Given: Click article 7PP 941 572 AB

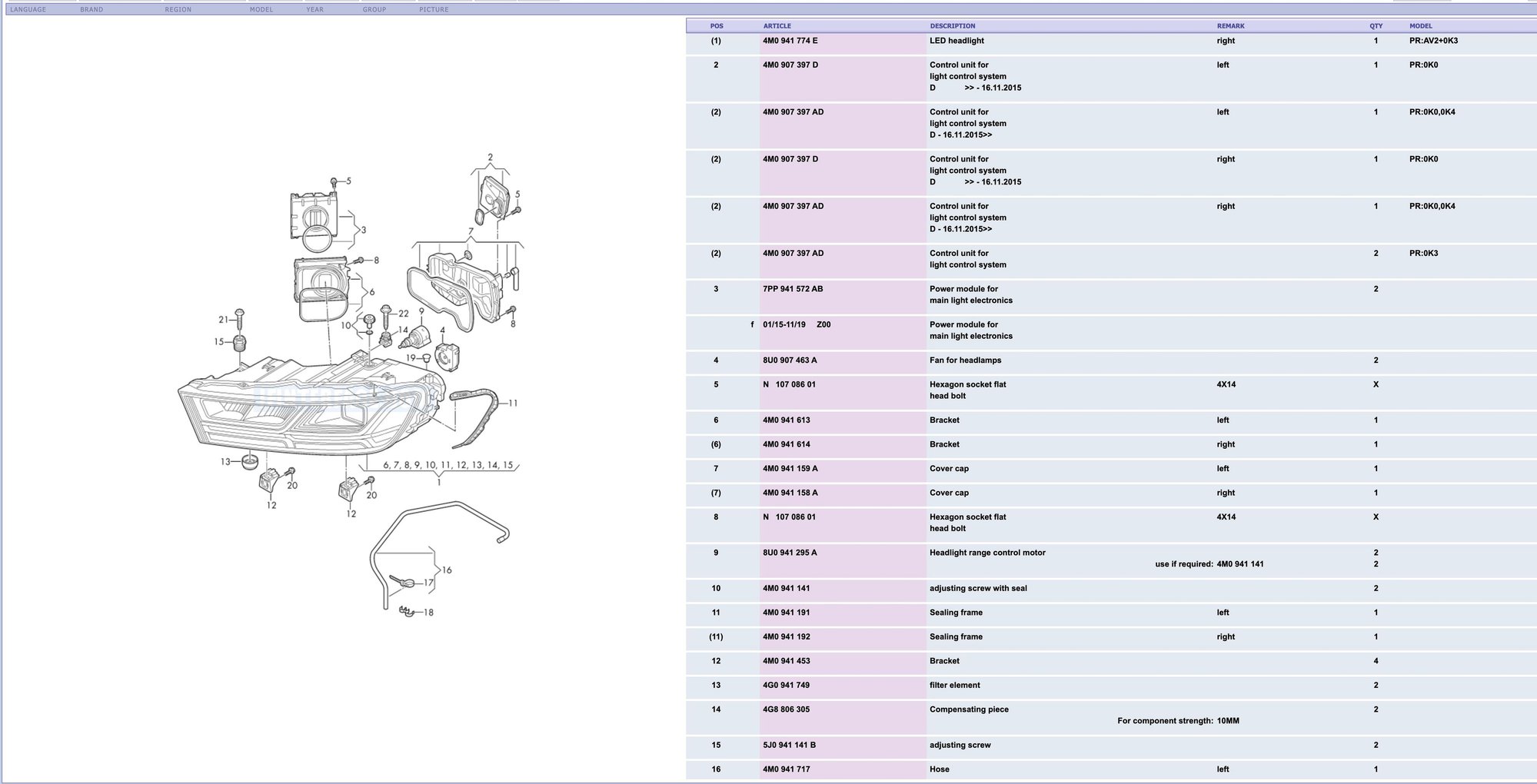Looking at the screenshot, I should (x=793, y=289).
